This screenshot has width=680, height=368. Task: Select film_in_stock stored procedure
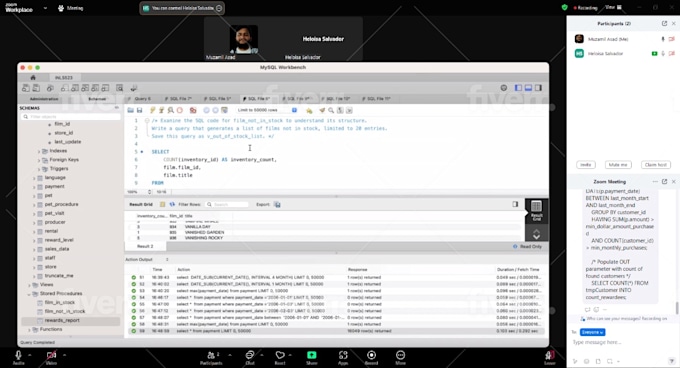tap(60, 303)
